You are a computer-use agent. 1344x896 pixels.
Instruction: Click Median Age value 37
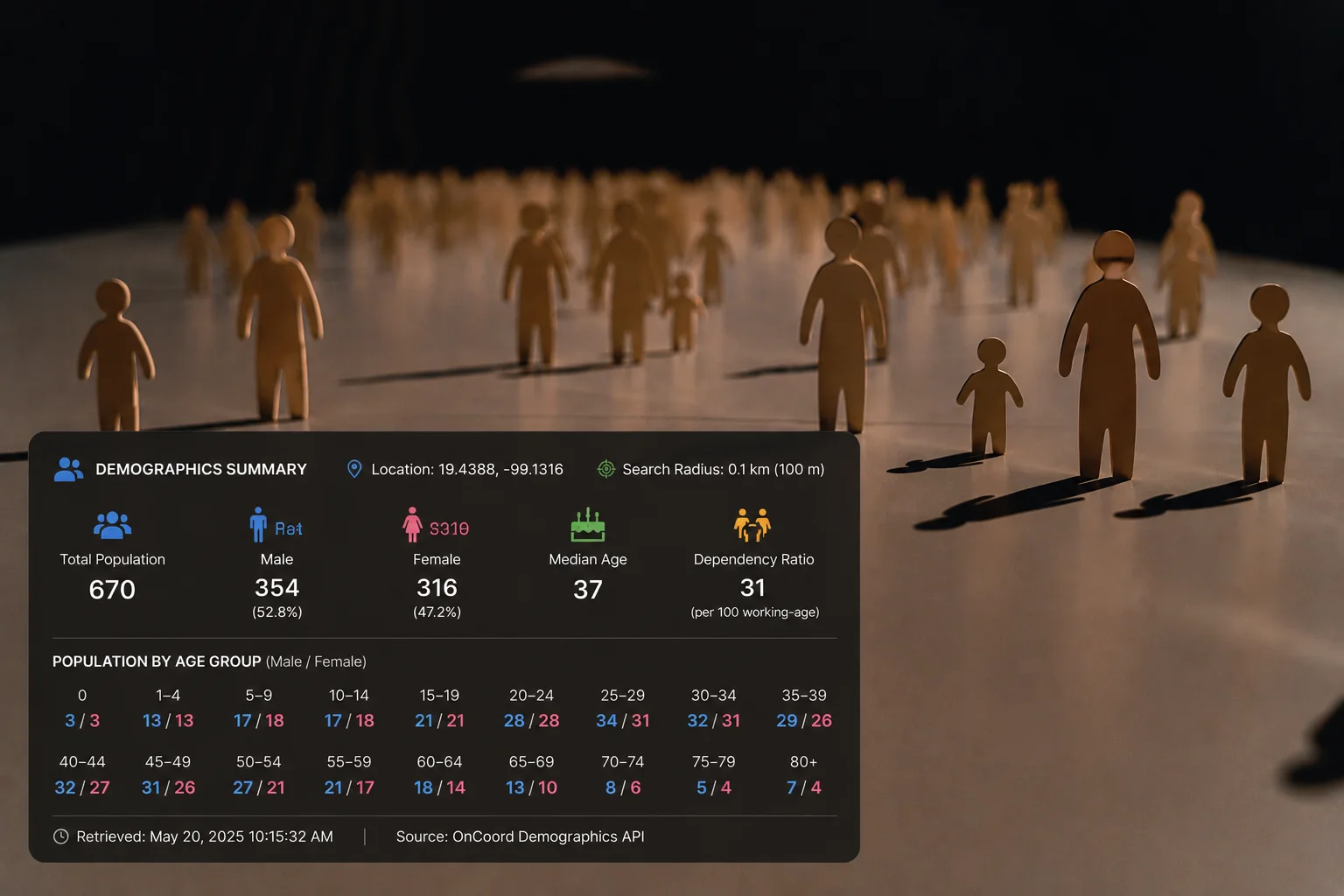(x=588, y=590)
